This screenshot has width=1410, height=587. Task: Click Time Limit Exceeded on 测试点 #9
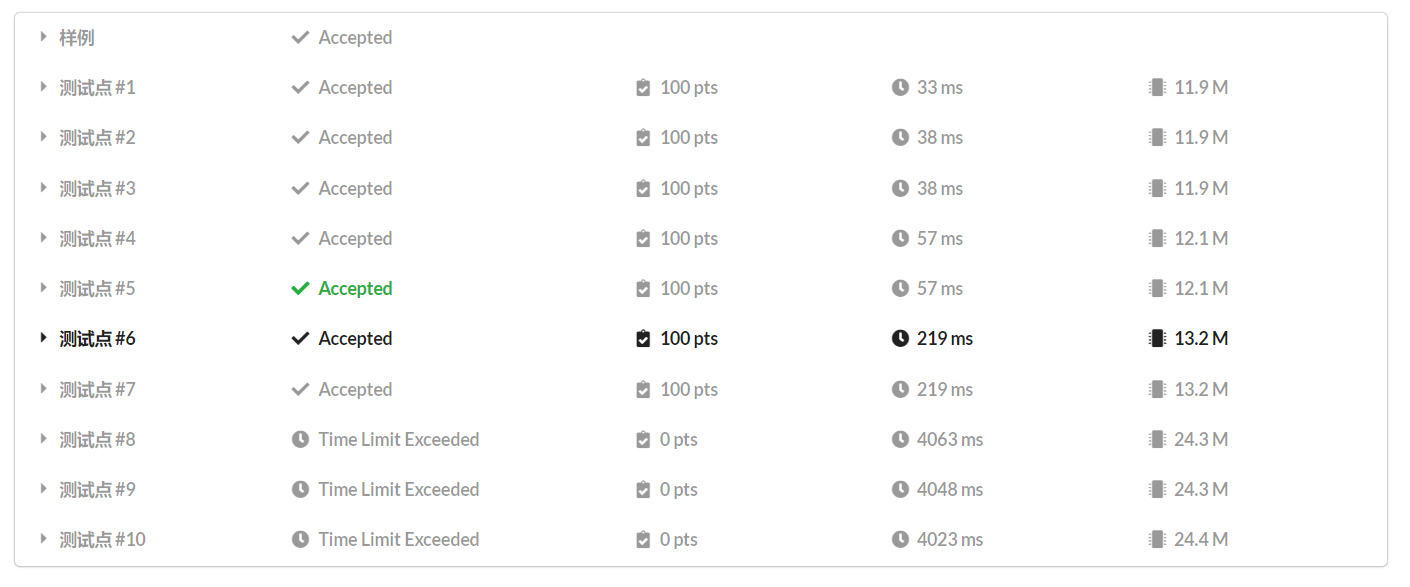398,490
